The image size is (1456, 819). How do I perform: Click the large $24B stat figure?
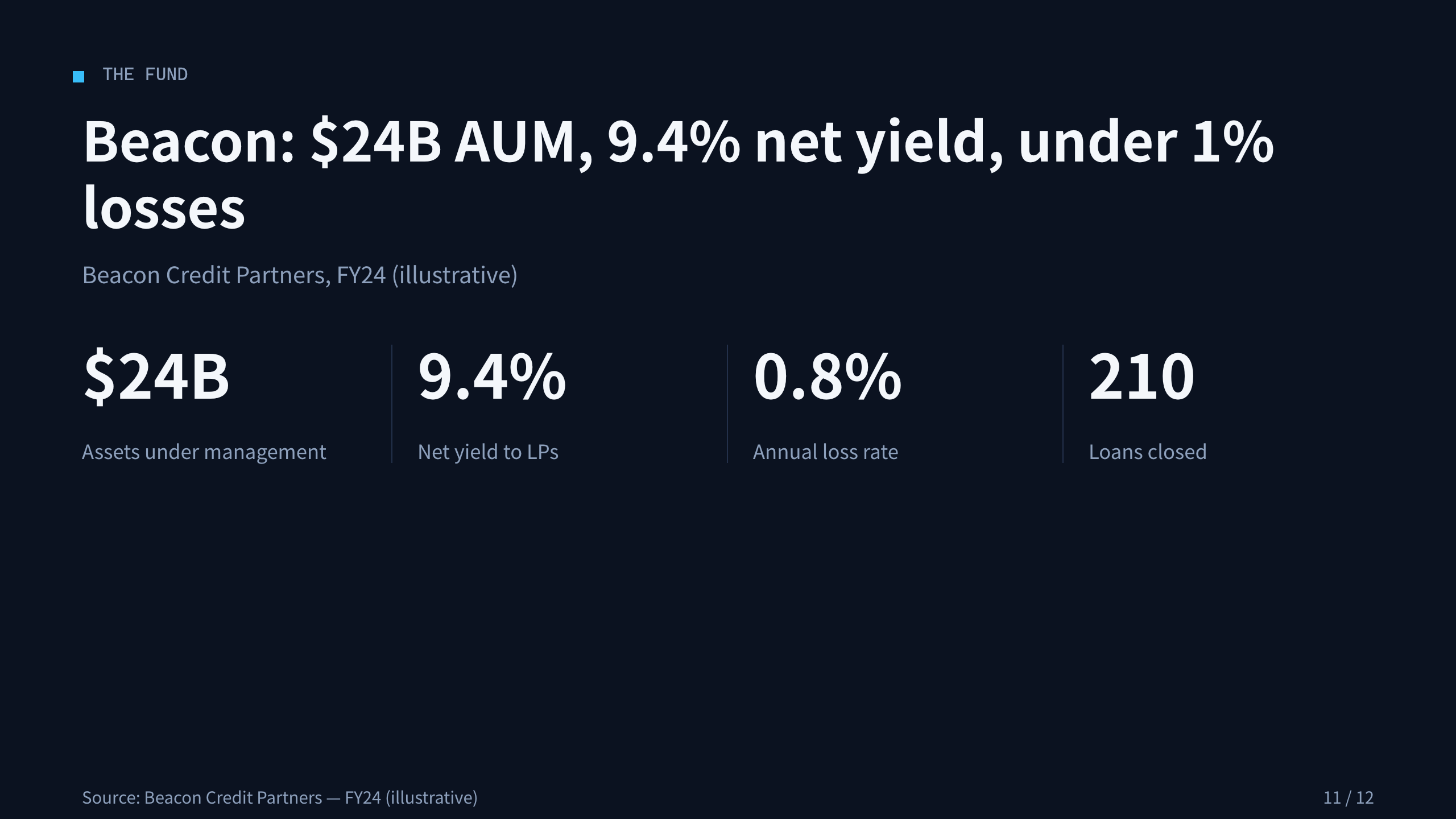point(156,376)
